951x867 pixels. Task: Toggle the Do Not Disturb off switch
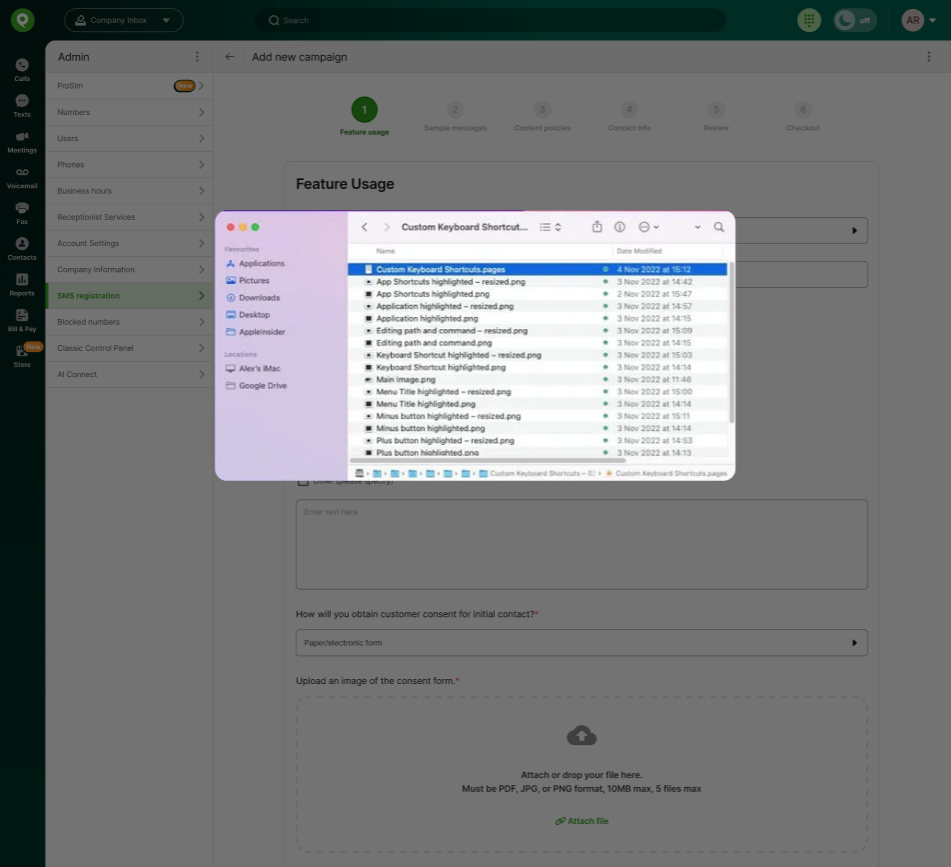[855, 20]
